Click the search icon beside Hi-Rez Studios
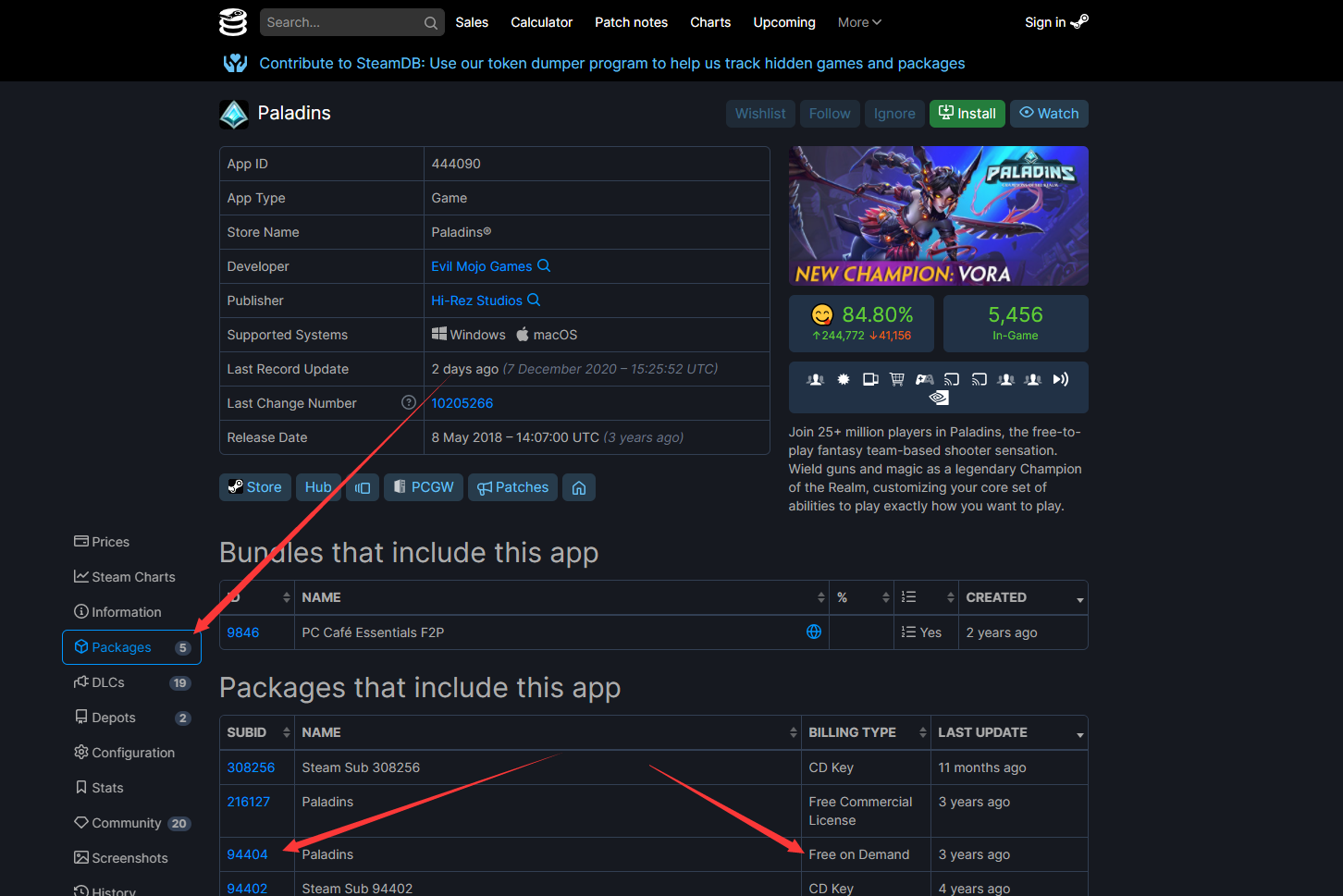Image resolution: width=1343 pixels, height=896 pixels. pos(534,300)
